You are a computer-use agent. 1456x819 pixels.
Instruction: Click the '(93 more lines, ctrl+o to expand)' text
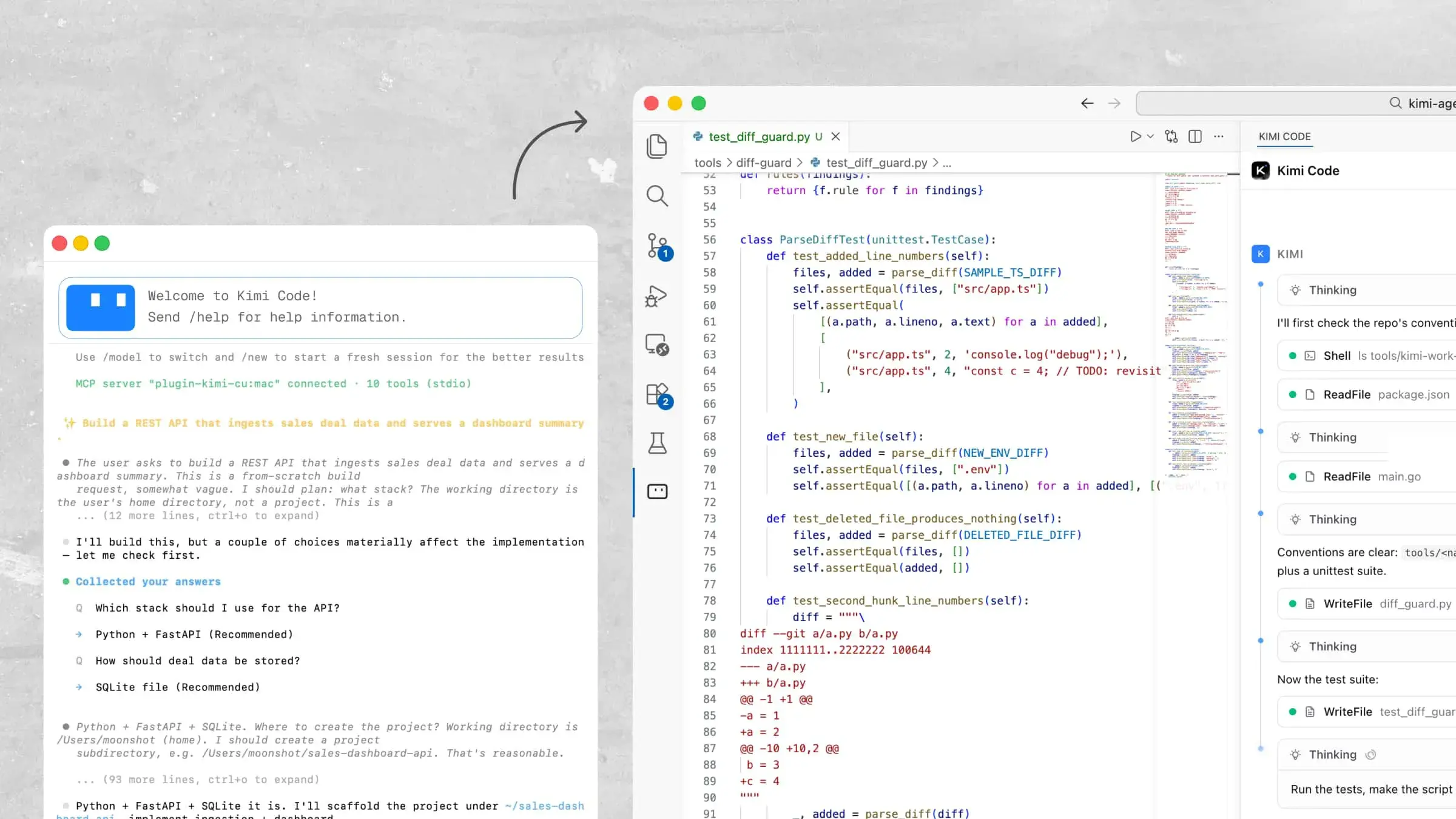click(211, 780)
